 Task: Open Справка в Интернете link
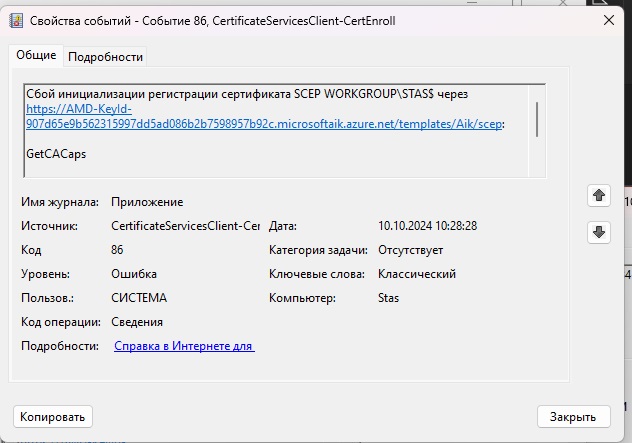coord(184,346)
